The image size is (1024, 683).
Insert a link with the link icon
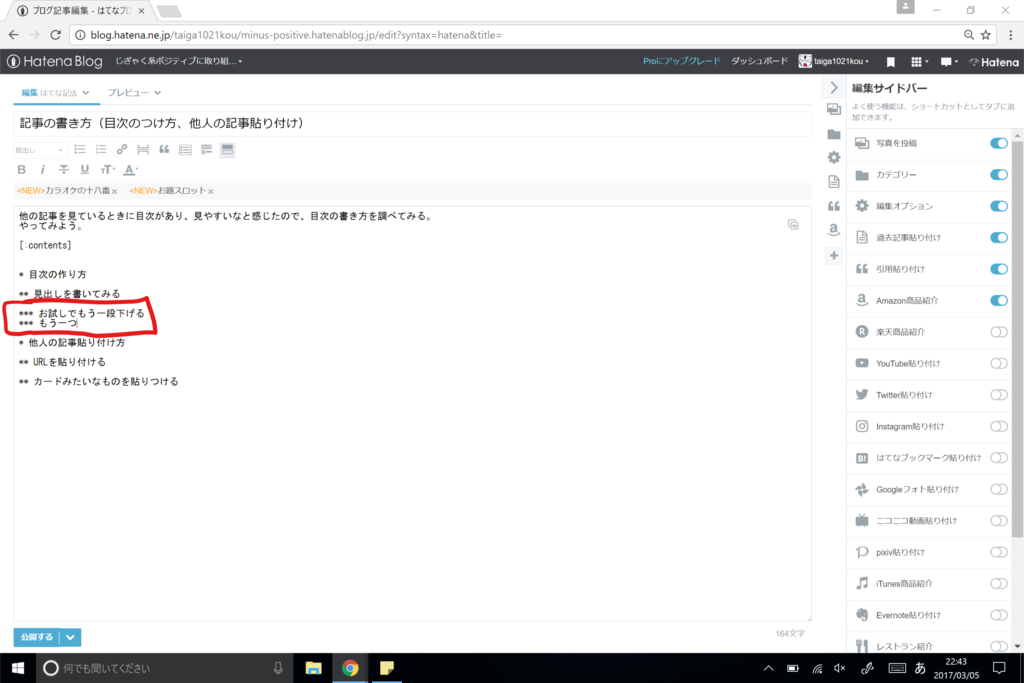122,150
